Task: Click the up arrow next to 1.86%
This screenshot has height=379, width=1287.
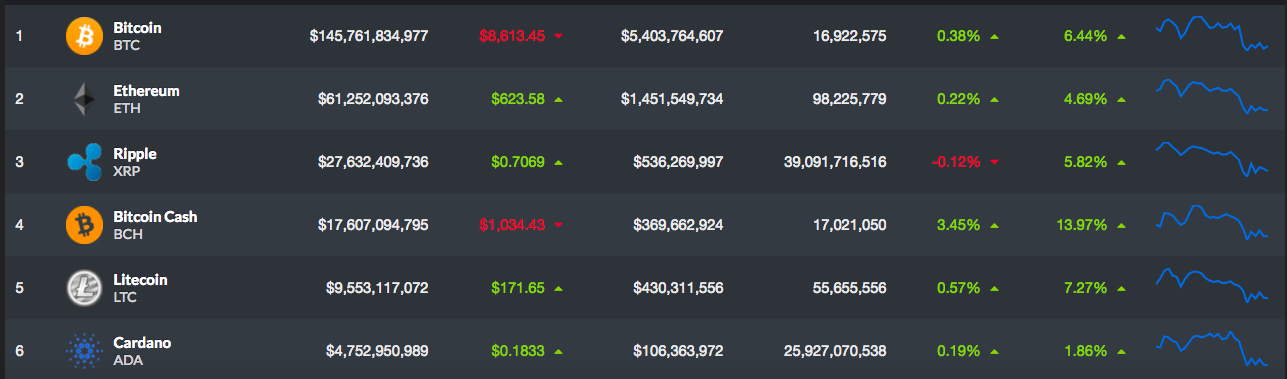Action: pyautogui.click(x=1121, y=351)
